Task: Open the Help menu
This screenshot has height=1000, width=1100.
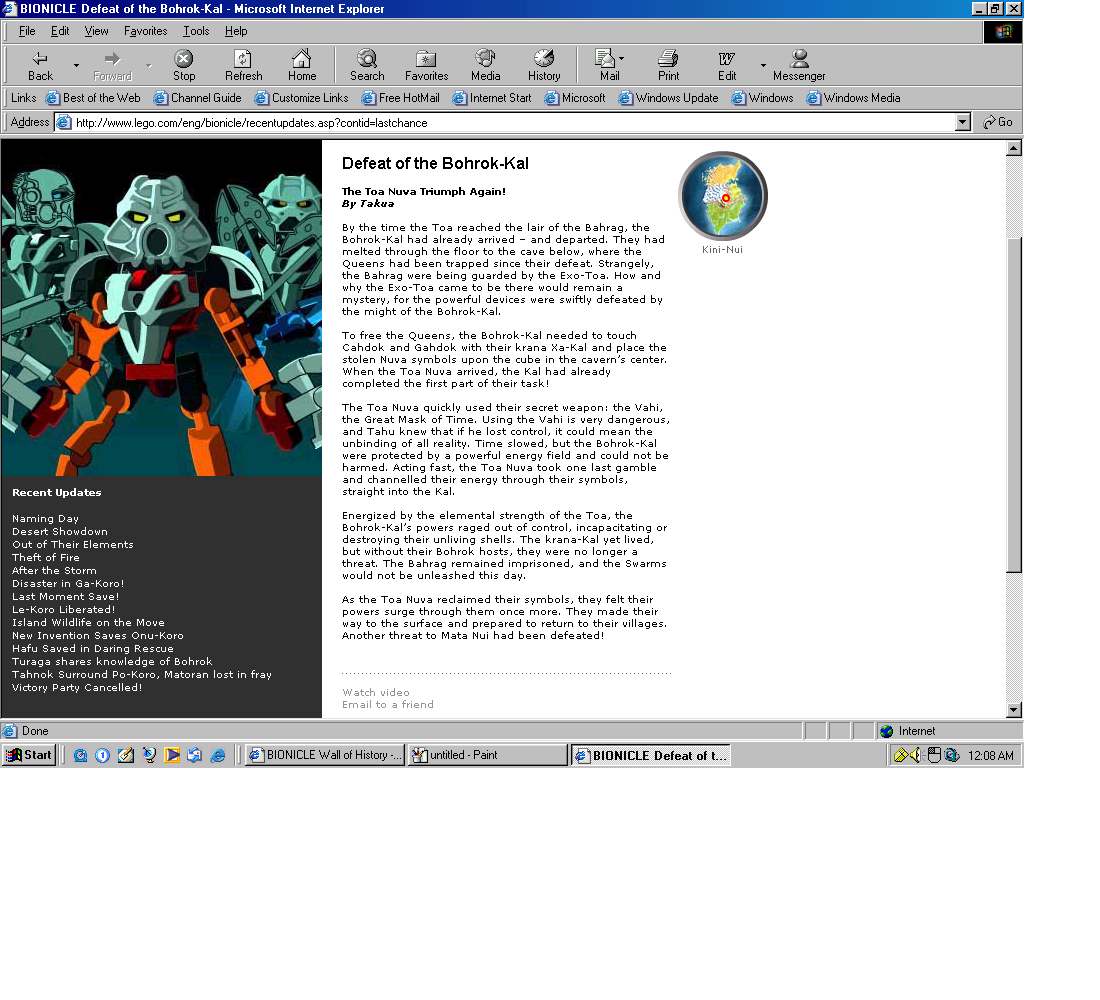Action: (x=236, y=31)
